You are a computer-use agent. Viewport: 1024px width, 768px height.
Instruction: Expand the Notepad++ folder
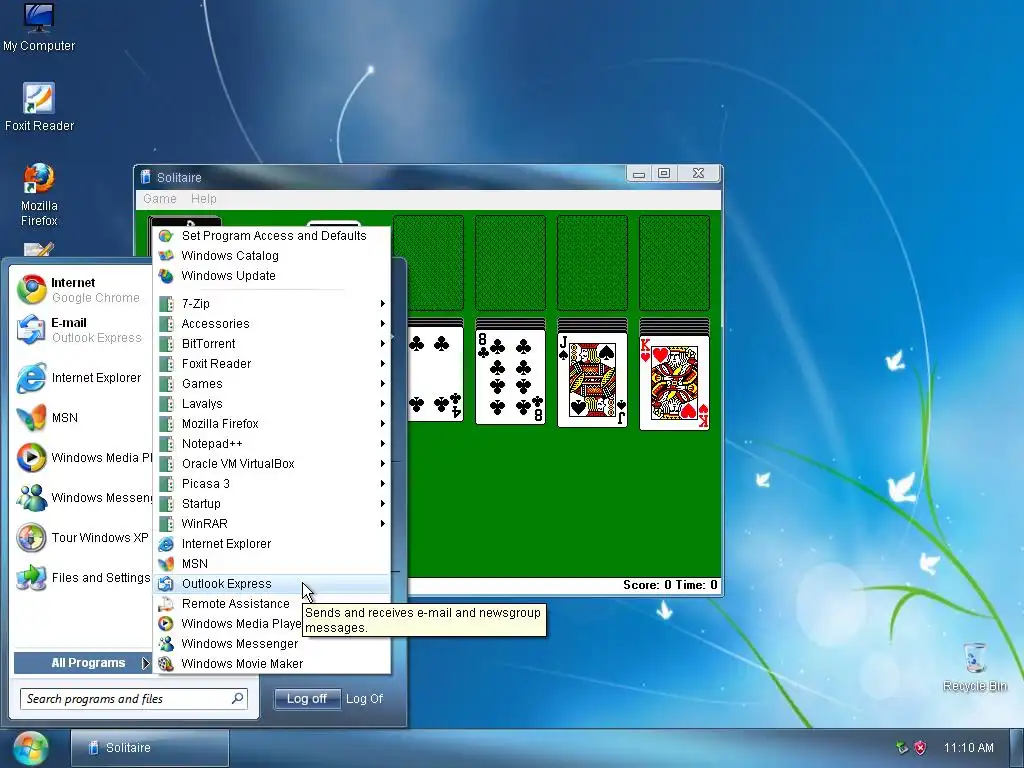[x=272, y=444]
